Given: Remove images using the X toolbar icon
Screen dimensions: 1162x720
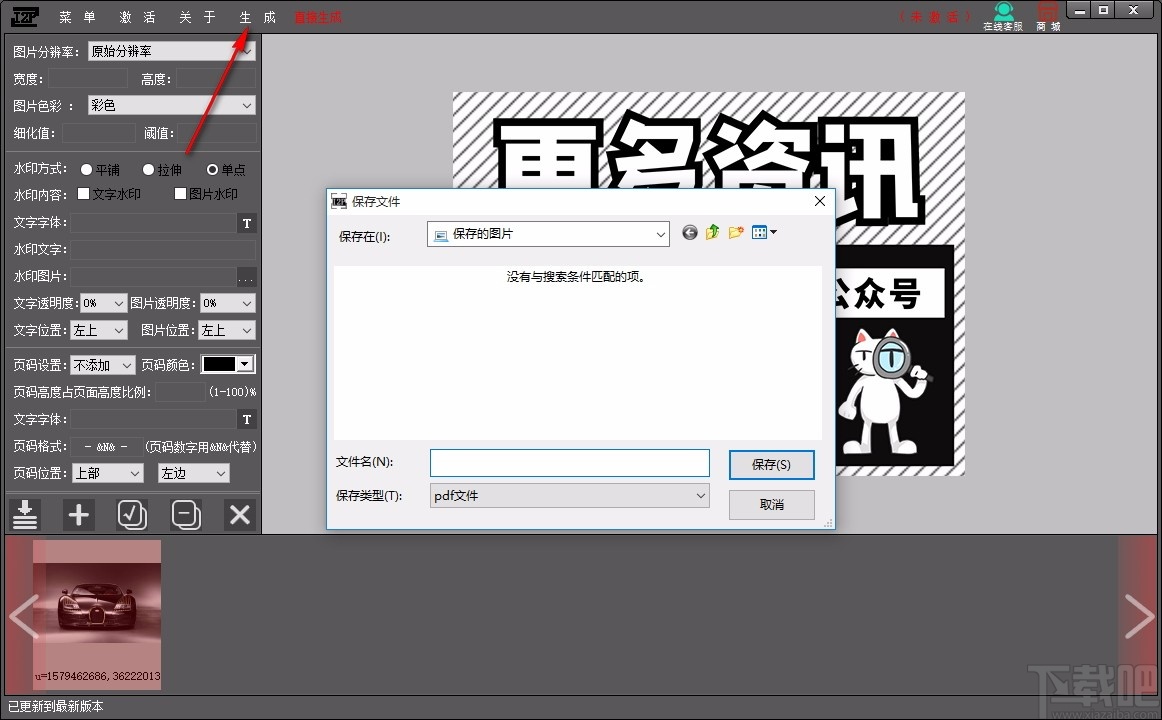Looking at the screenshot, I should 238,514.
